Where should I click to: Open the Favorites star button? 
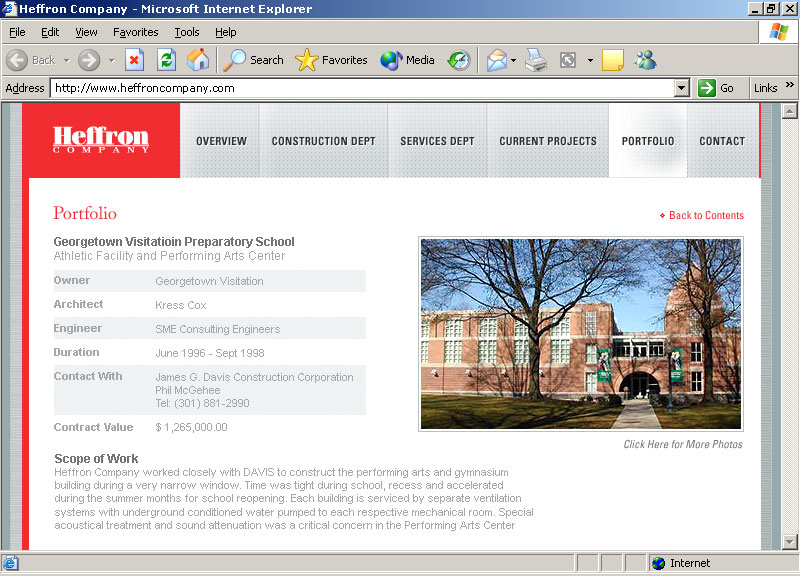tap(332, 60)
